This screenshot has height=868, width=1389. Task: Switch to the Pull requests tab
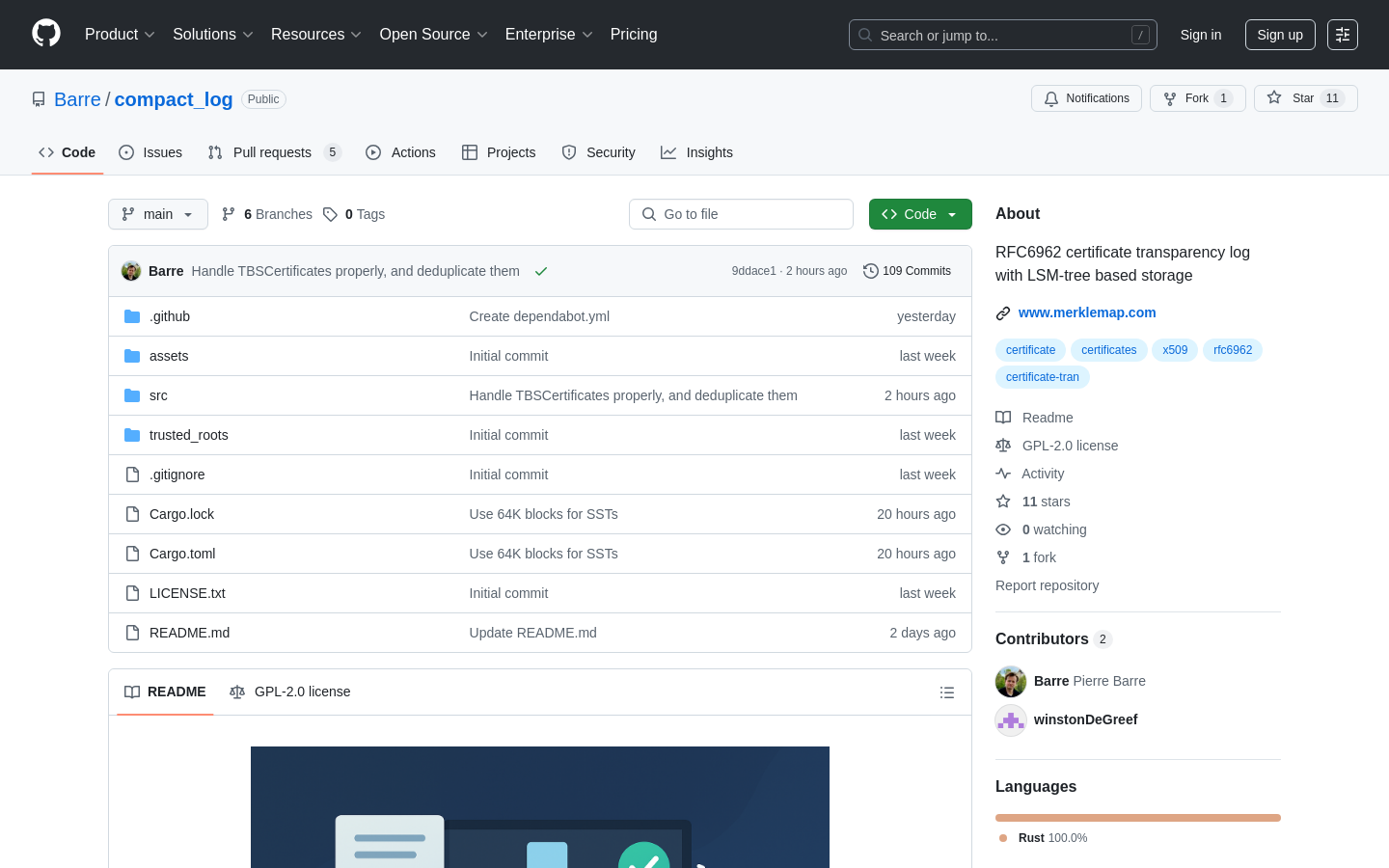click(x=274, y=152)
